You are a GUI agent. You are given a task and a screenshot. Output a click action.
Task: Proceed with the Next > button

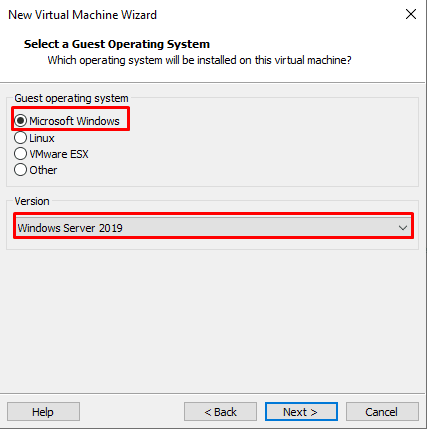(x=301, y=412)
